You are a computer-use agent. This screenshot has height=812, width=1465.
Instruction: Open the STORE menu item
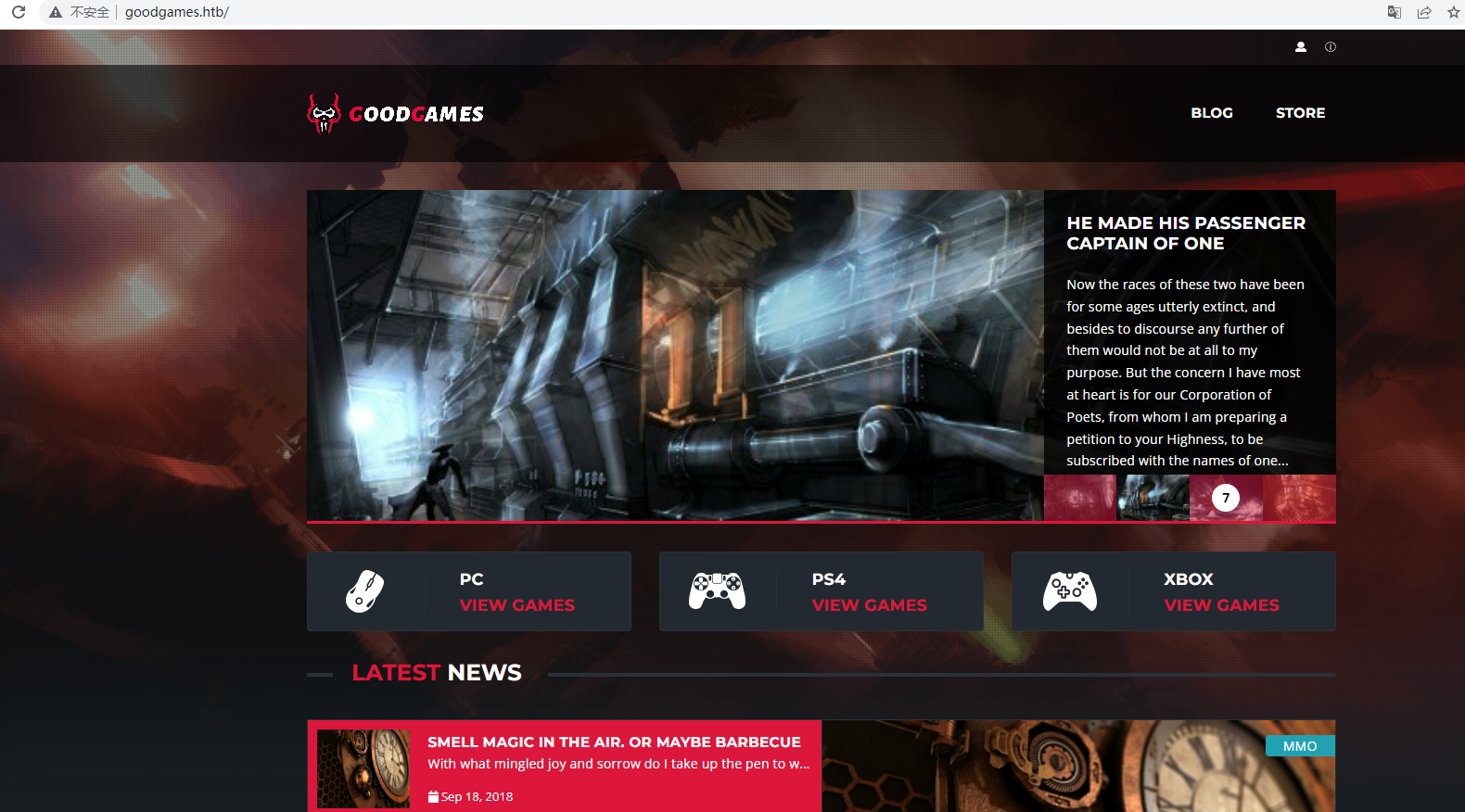click(x=1300, y=113)
